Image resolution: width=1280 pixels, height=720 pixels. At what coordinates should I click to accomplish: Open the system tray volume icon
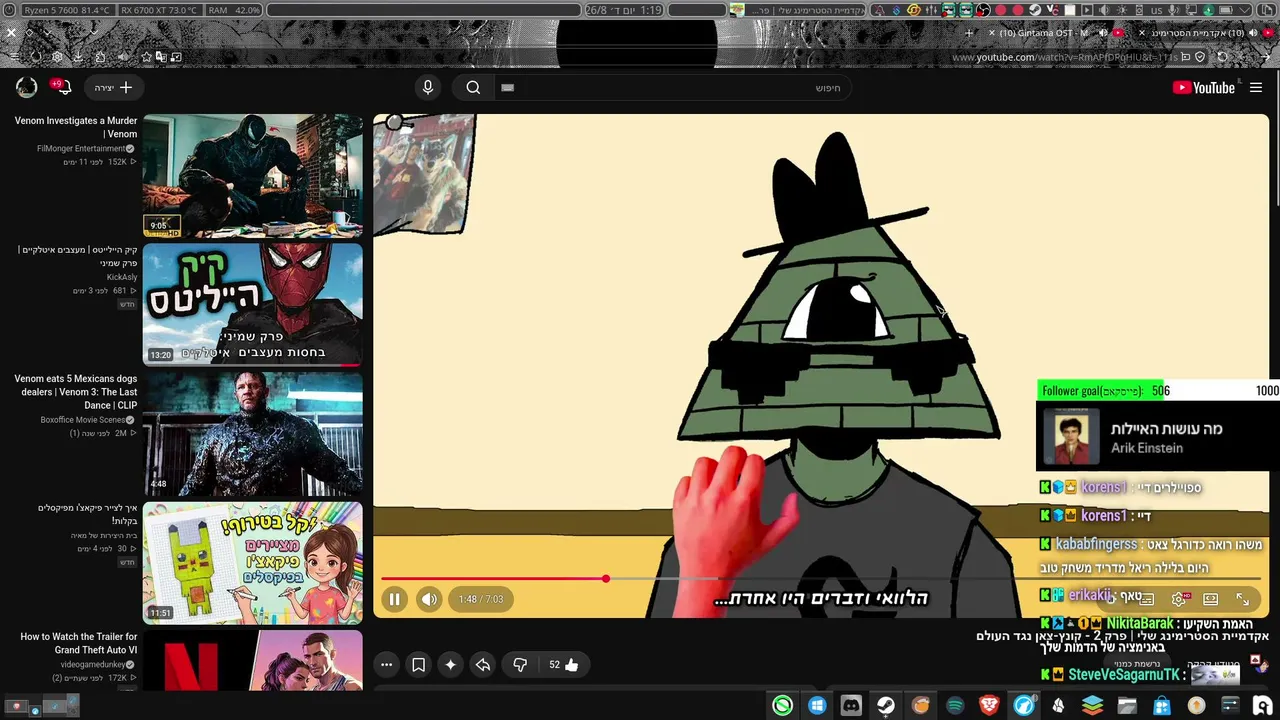pos(1104,10)
